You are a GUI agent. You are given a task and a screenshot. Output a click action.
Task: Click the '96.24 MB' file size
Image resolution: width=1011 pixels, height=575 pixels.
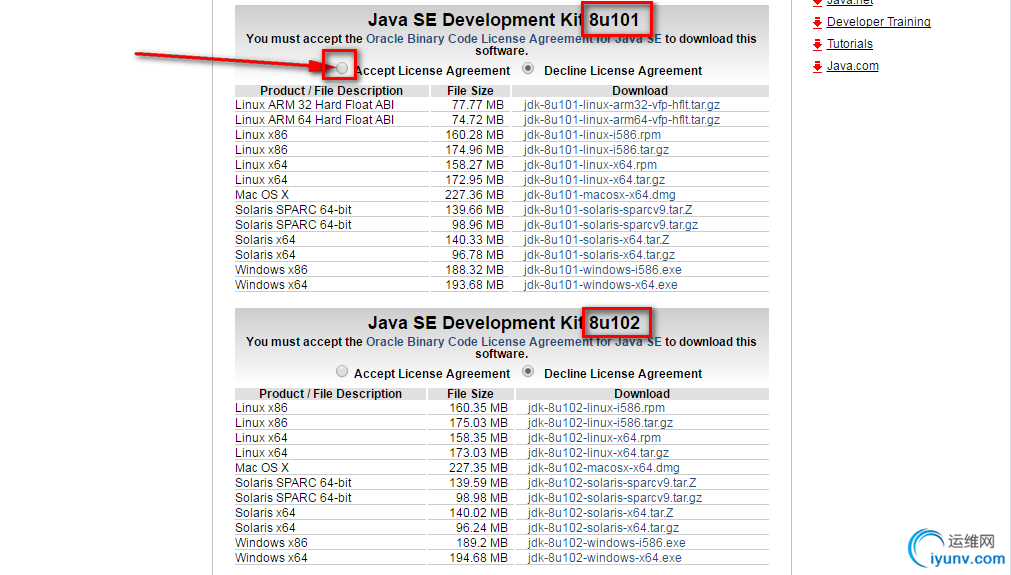(481, 527)
